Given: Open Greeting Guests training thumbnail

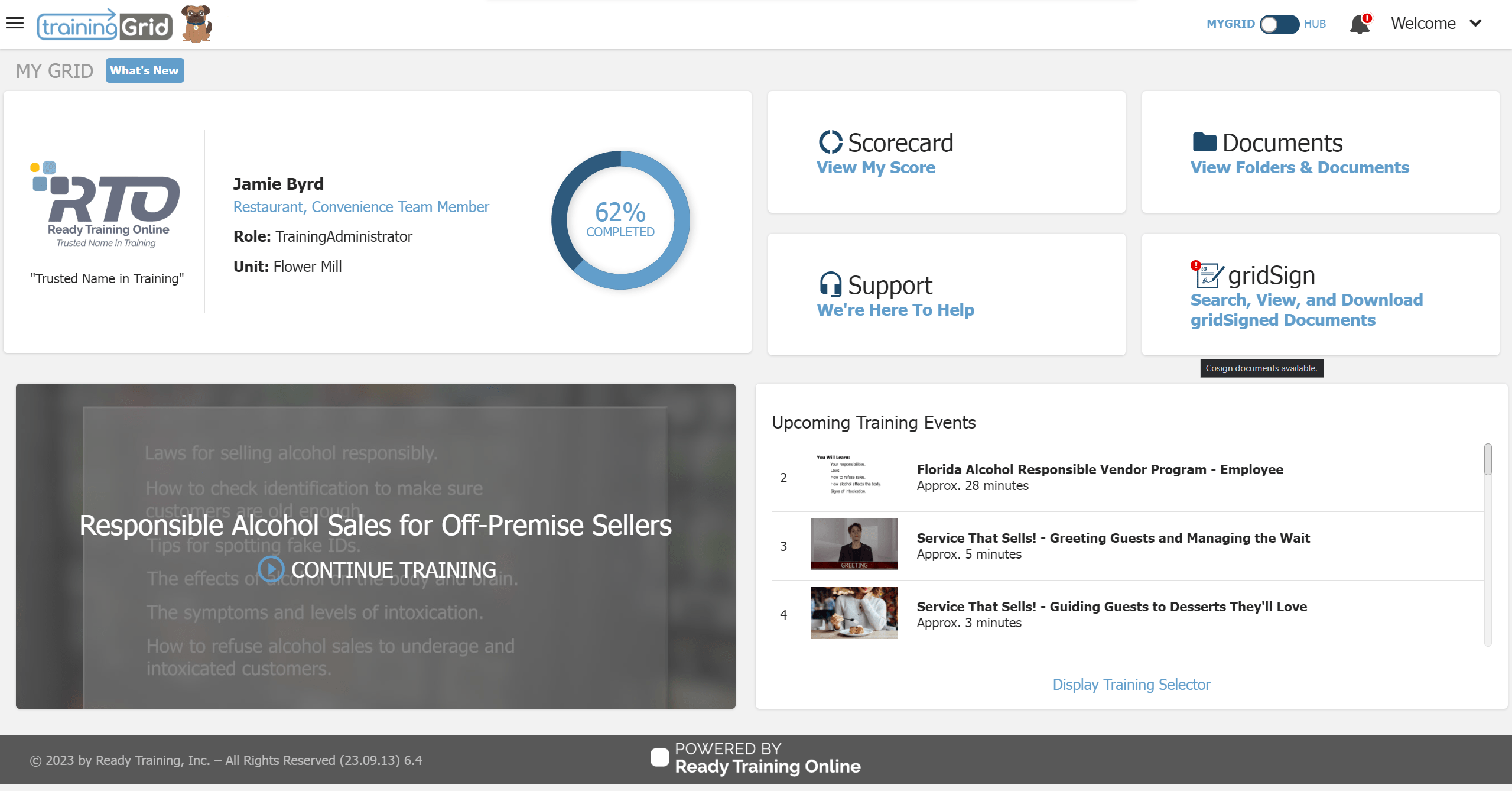Looking at the screenshot, I should tap(854, 544).
